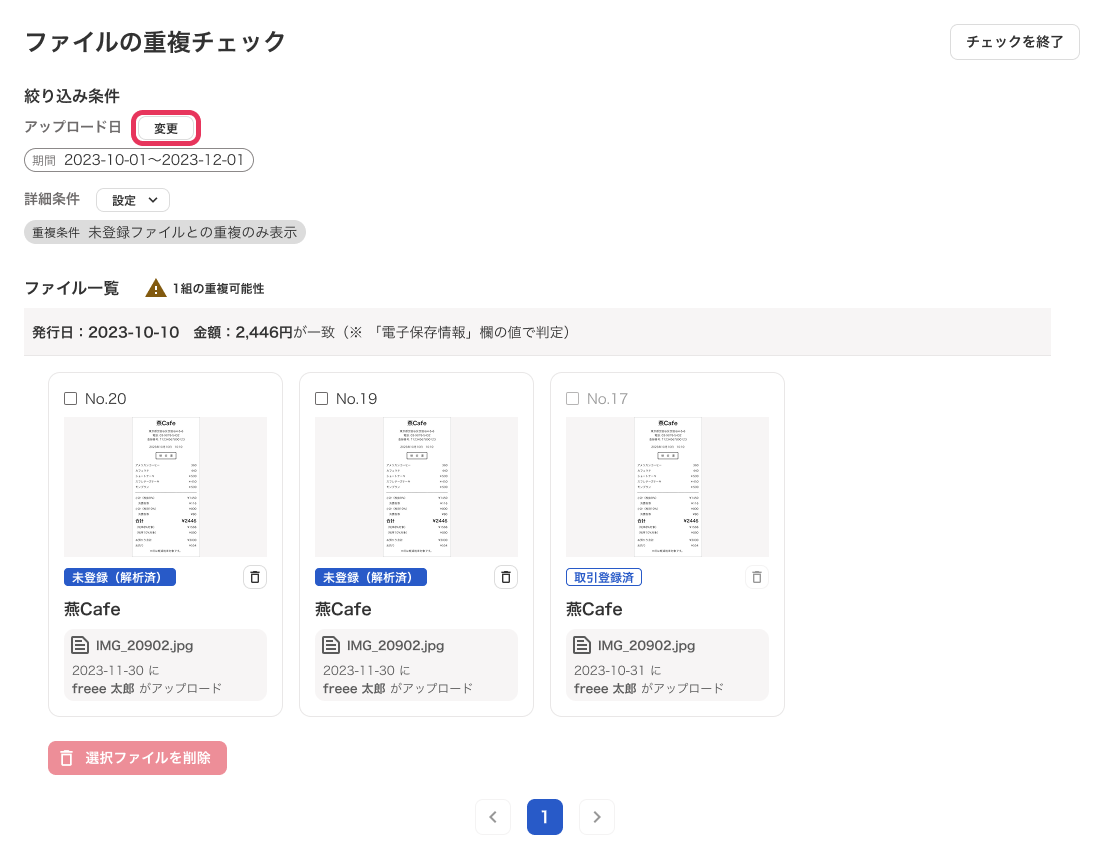Screen dimensions: 1104x859
Task: Click 燕Cafe title on No.17 card
Action: coord(594,609)
